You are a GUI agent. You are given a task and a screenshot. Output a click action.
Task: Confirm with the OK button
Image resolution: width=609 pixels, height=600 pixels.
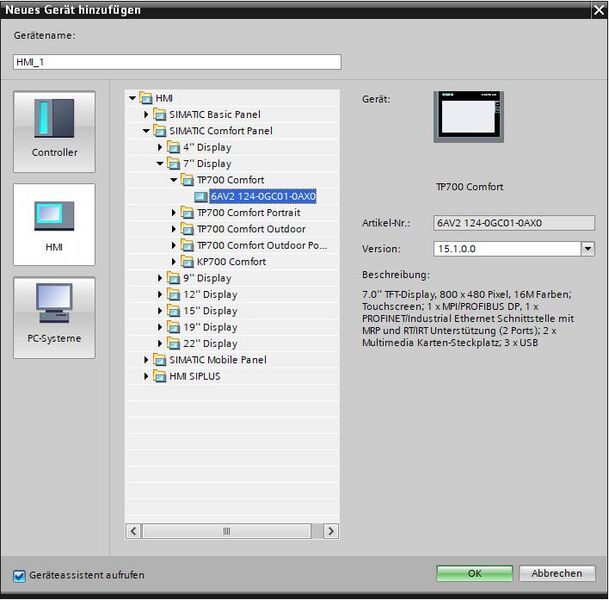click(x=475, y=574)
